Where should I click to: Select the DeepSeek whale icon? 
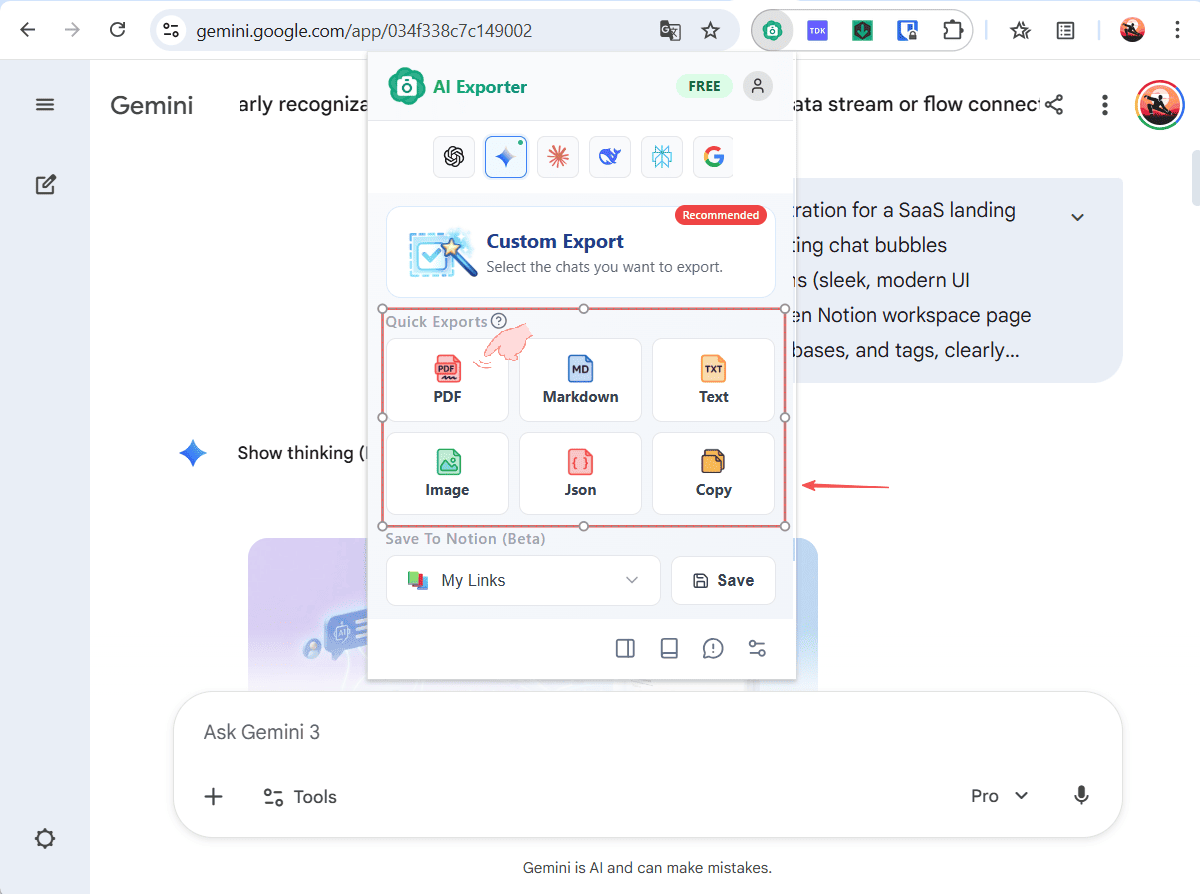[610, 157]
